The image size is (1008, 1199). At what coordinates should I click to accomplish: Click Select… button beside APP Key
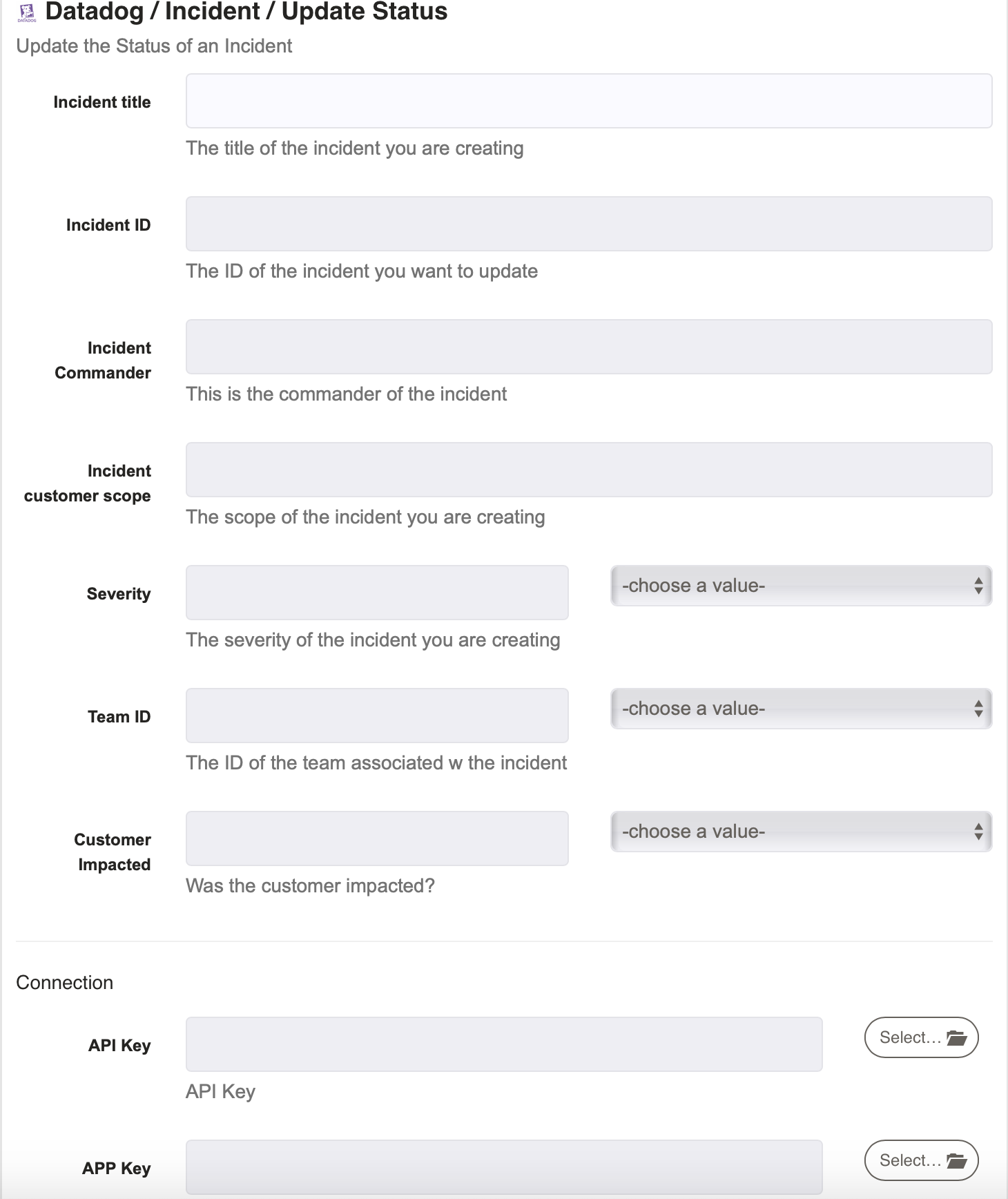click(921, 1160)
